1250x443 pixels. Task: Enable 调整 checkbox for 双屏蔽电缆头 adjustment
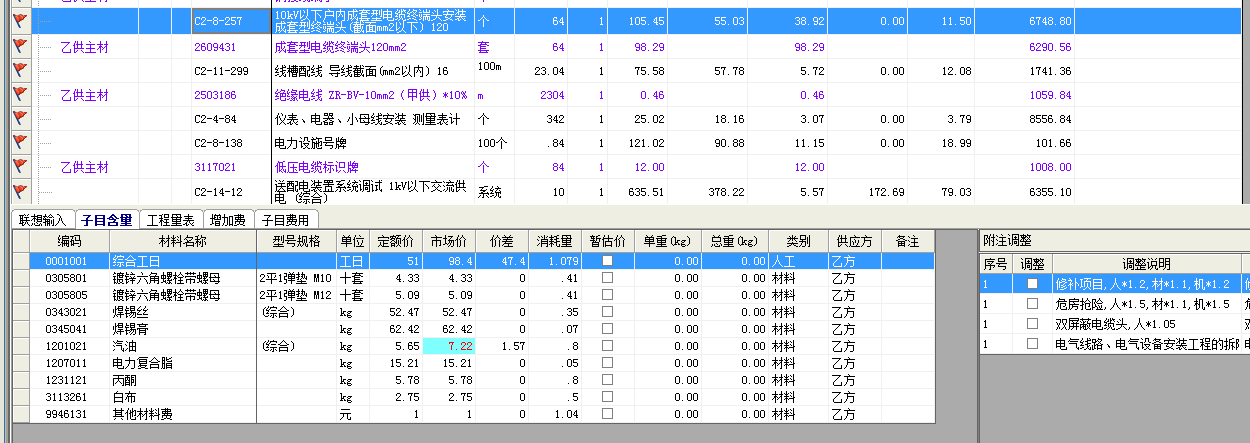1033,324
